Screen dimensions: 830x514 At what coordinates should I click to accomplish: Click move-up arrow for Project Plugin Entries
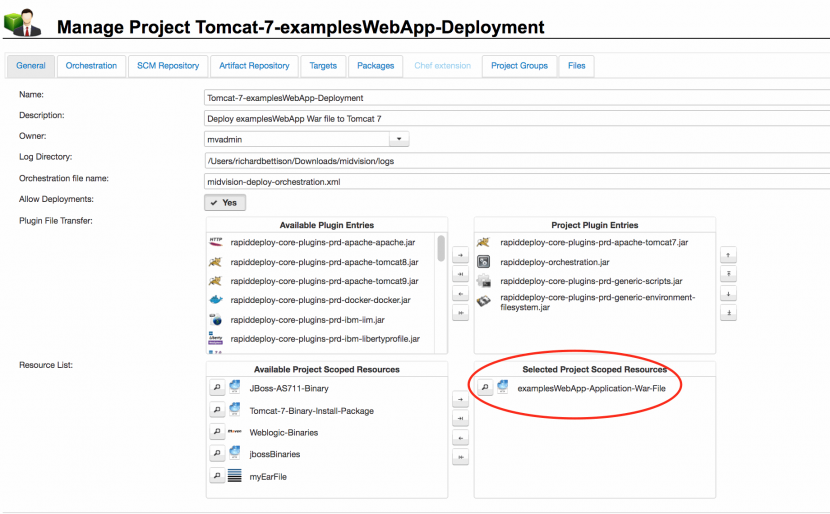[729, 254]
